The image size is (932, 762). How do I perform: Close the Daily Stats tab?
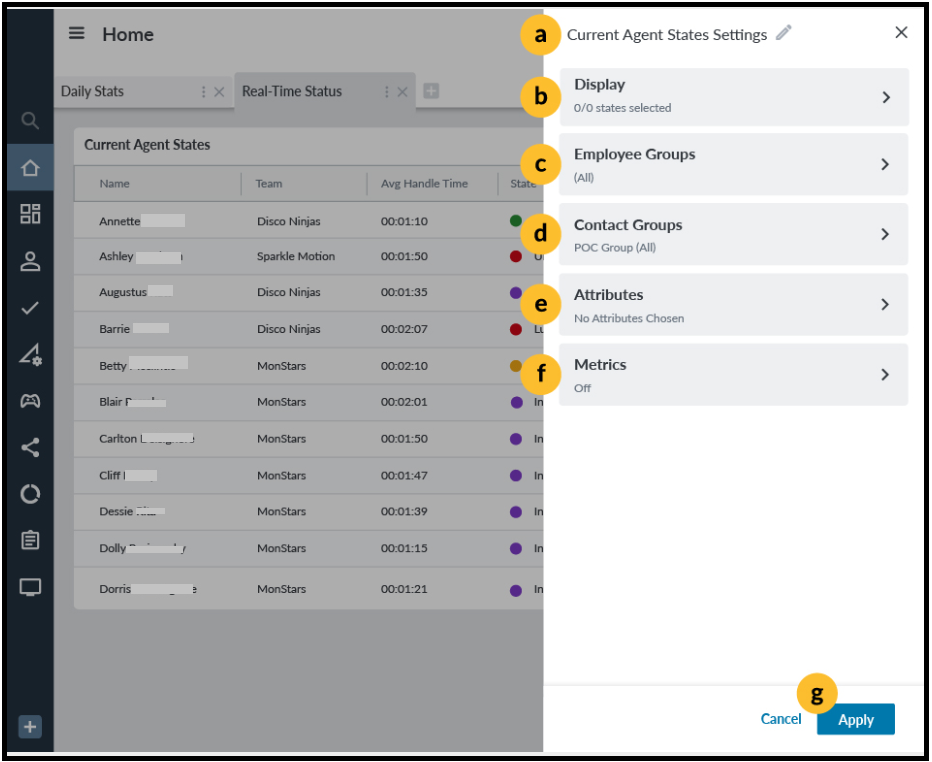(x=219, y=92)
